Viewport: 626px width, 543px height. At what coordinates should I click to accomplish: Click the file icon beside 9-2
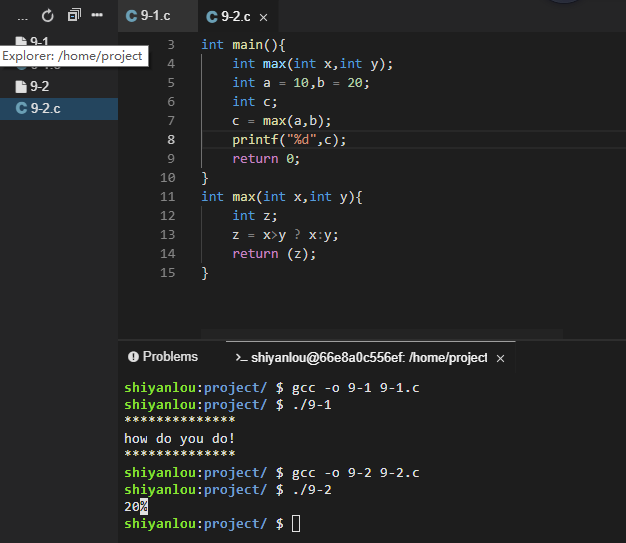point(21,86)
